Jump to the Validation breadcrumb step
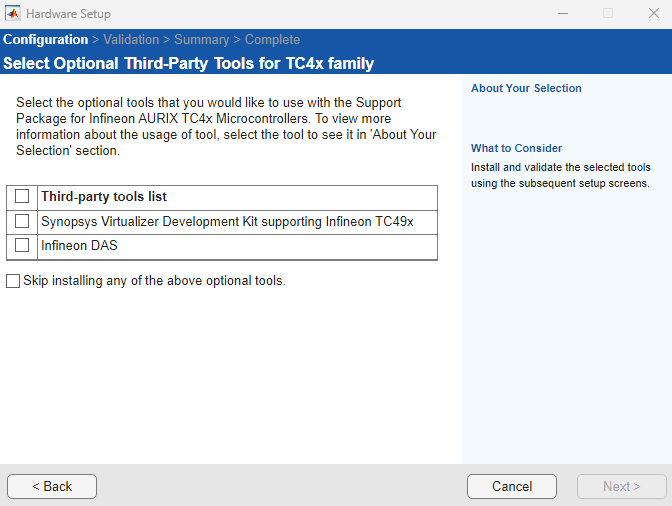The width and height of the screenshot is (672, 506). [131, 40]
